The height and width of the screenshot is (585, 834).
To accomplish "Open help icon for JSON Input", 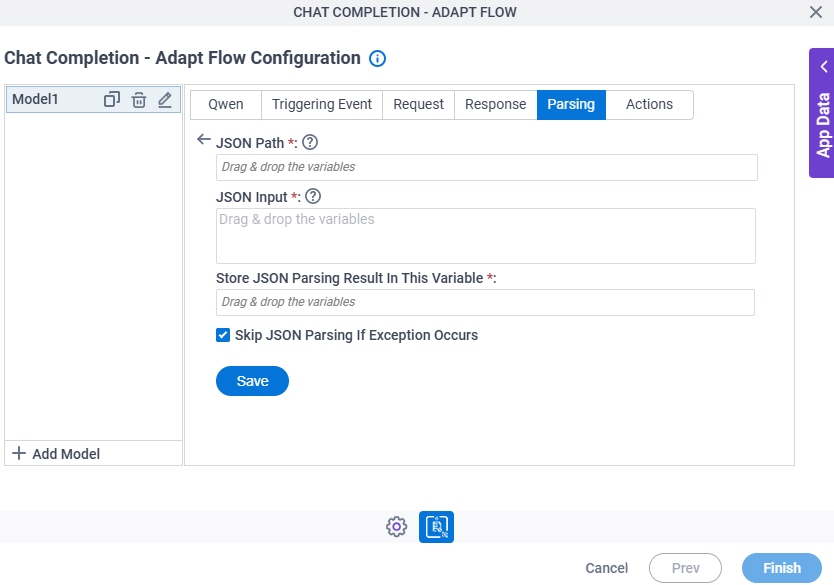I will point(313,196).
